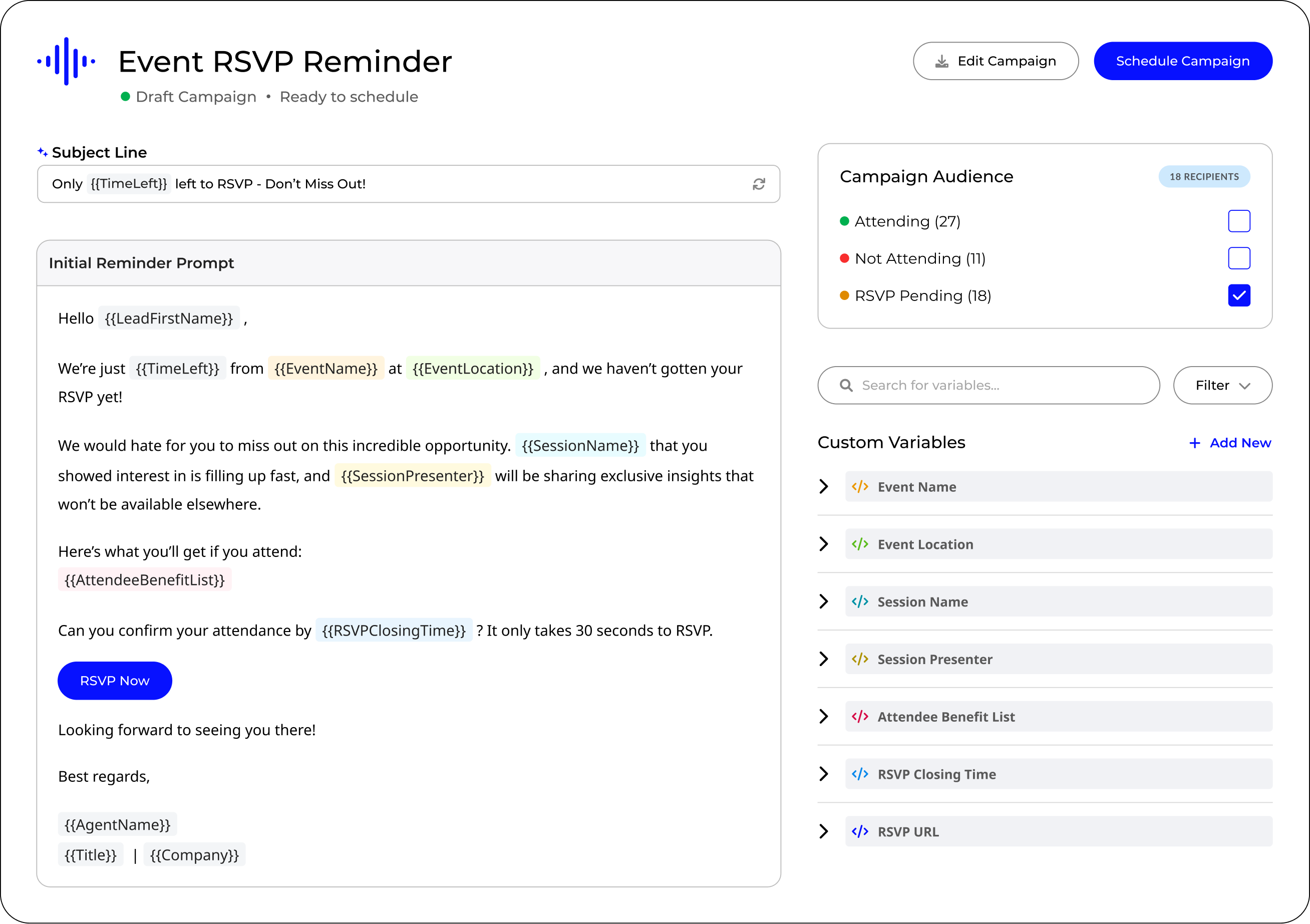Click the {{Title}} variable tag

[x=91, y=855]
